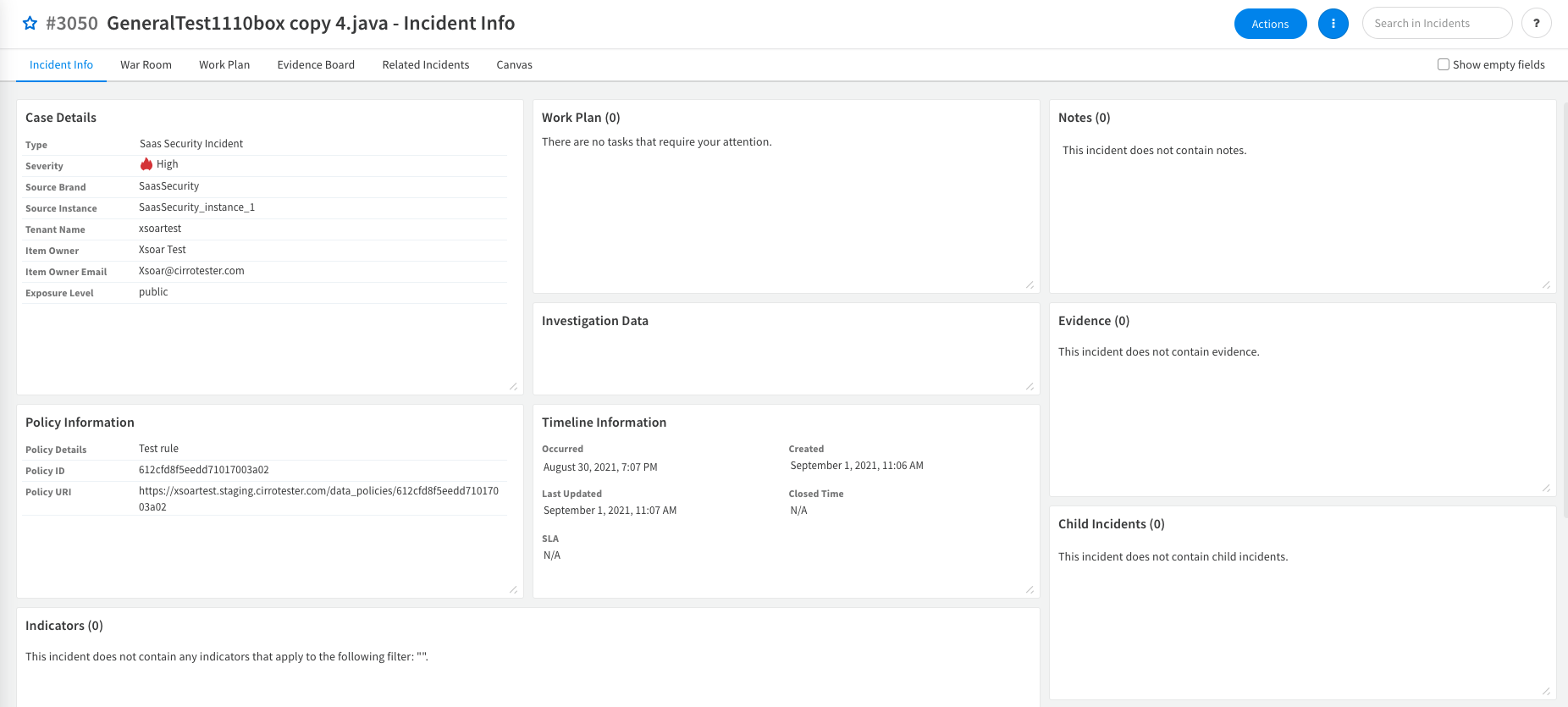
Task: Click the Evidence (0) heading
Action: (x=1094, y=321)
